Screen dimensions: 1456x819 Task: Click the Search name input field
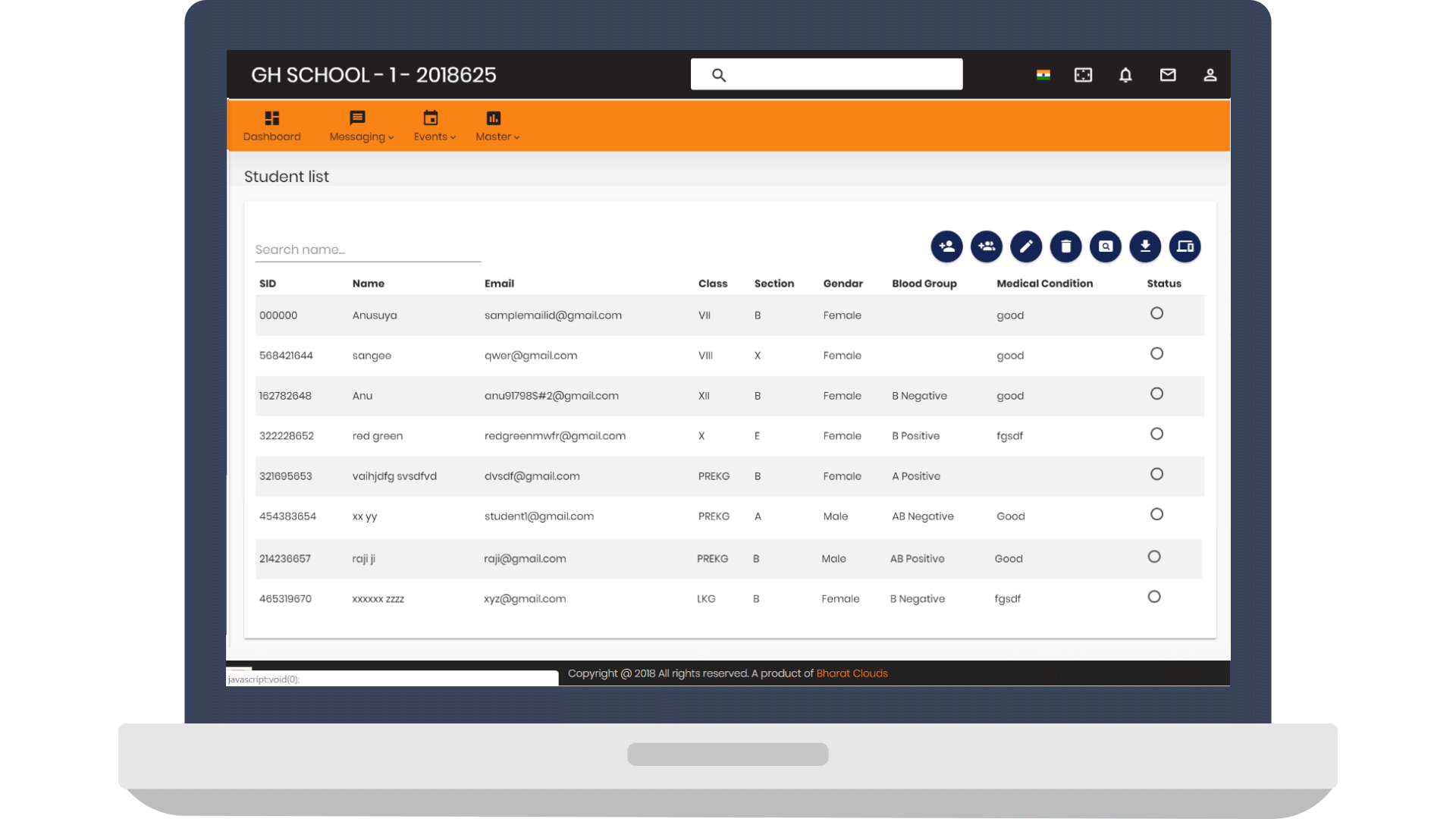point(368,249)
